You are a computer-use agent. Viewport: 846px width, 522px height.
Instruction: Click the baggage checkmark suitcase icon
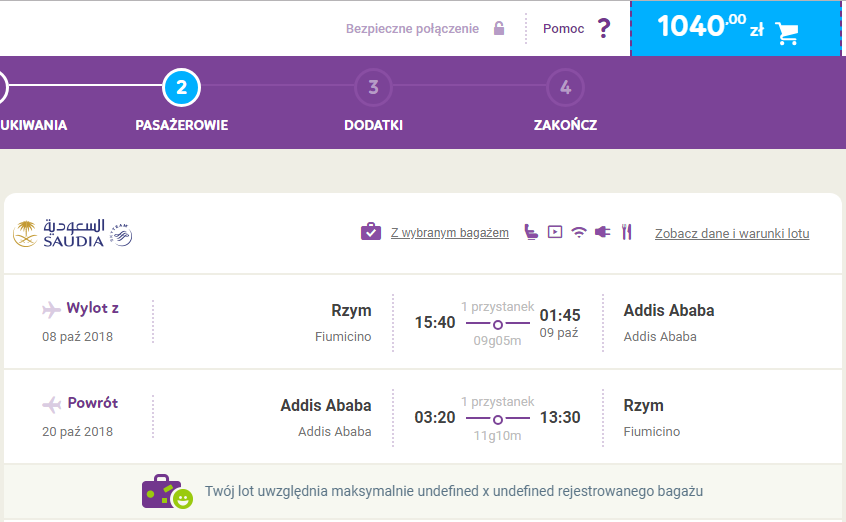[371, 232]
